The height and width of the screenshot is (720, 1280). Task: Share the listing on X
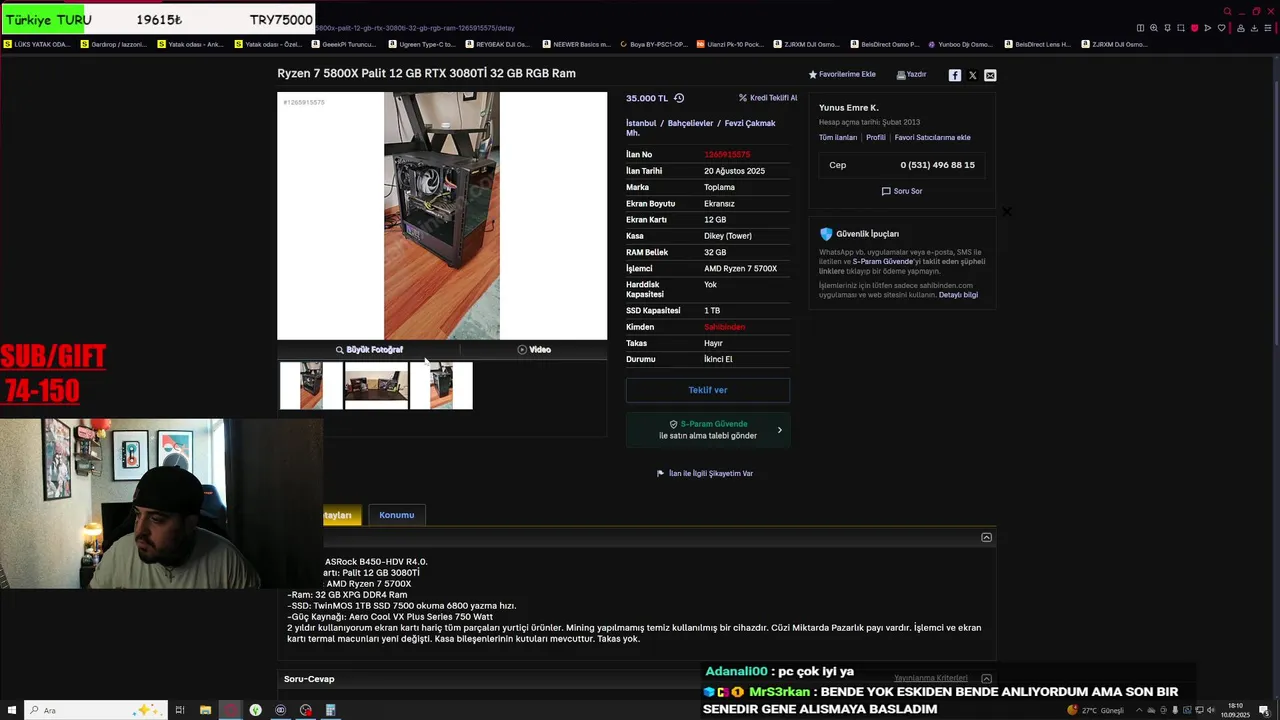(x=972, y=75)
